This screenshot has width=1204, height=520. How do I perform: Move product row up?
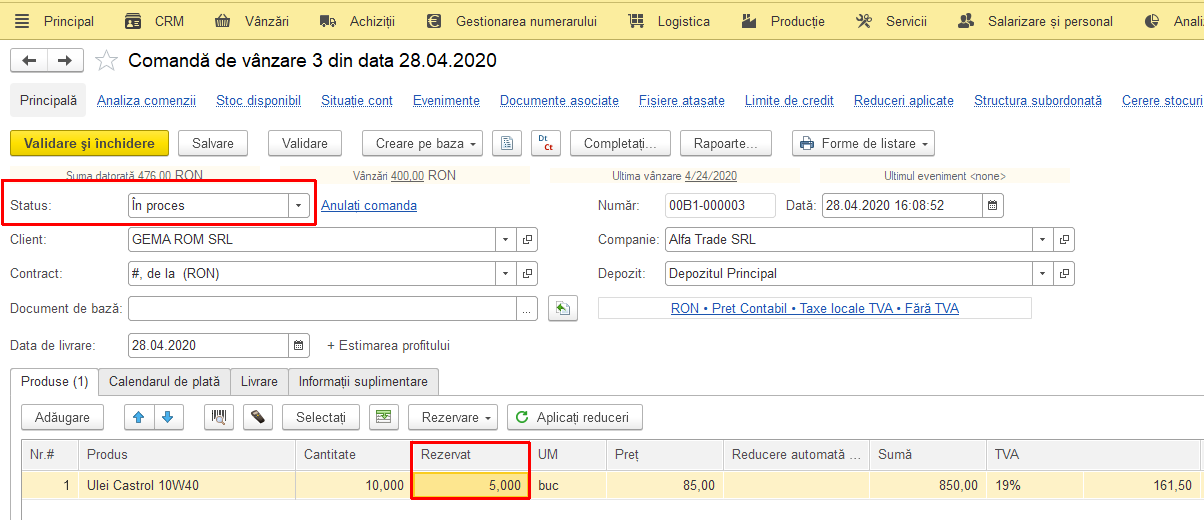point(139,417)
